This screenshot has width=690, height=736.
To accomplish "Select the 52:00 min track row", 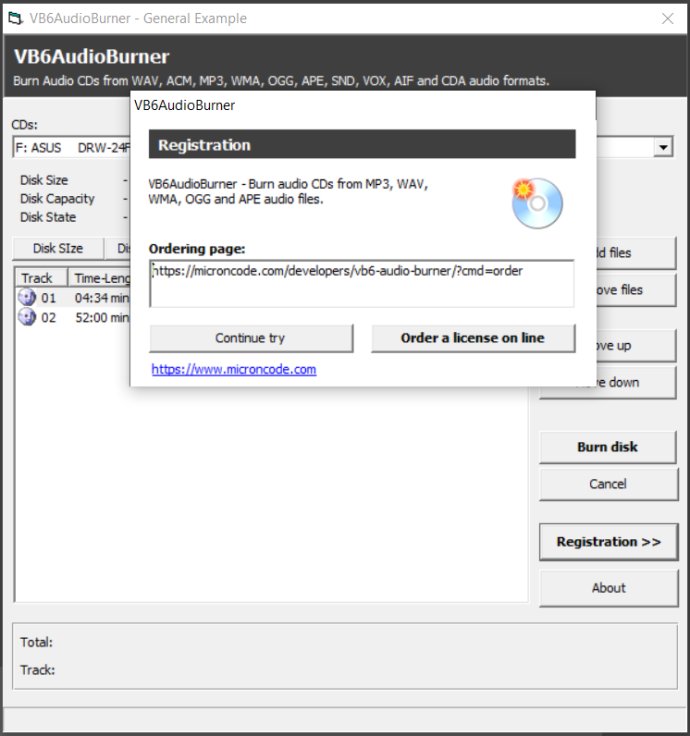I will (x=73, y=317).
